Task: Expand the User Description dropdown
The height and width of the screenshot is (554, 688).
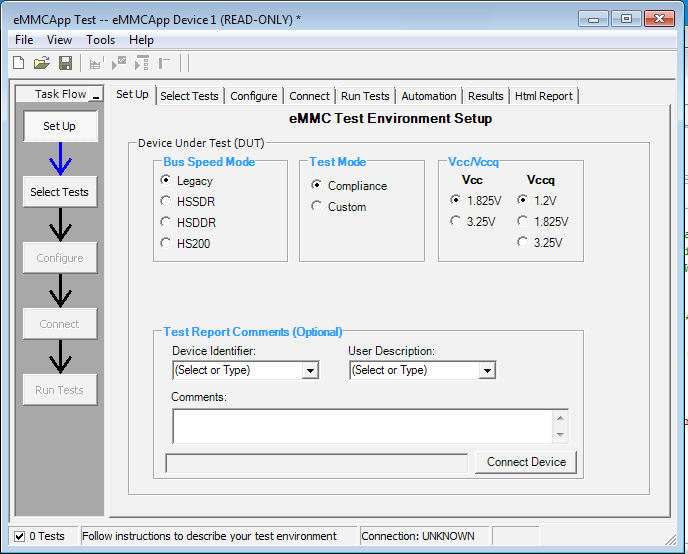Action: (487, 371)
